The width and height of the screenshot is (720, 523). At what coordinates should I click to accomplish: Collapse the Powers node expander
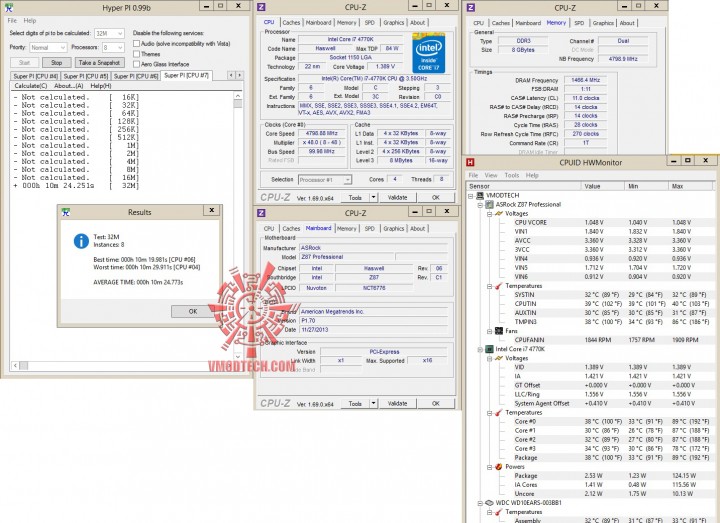489,467
